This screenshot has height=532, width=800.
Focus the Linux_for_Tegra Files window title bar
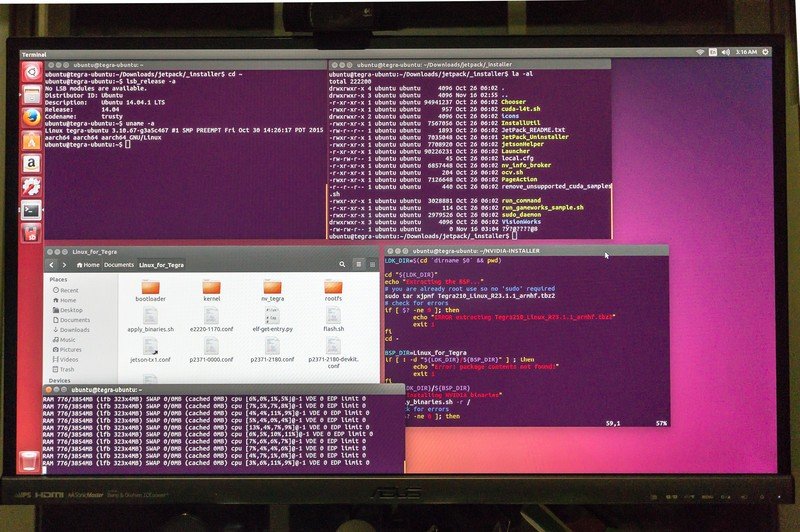click(x=212, y=251)
